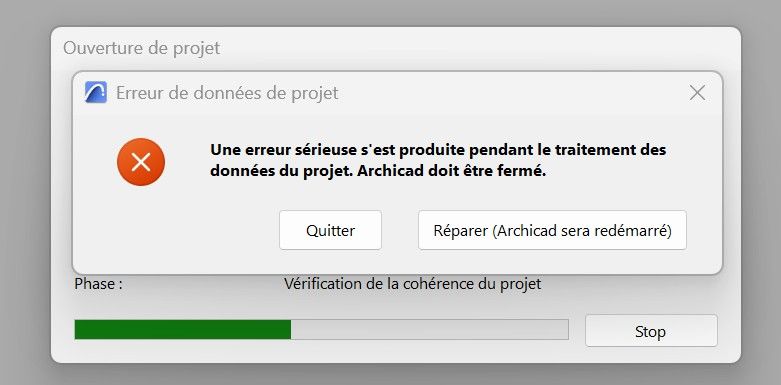781x385 pixels.
Task: Click the Phase : label
Action: pyautogui.click(x=99, y=284)
